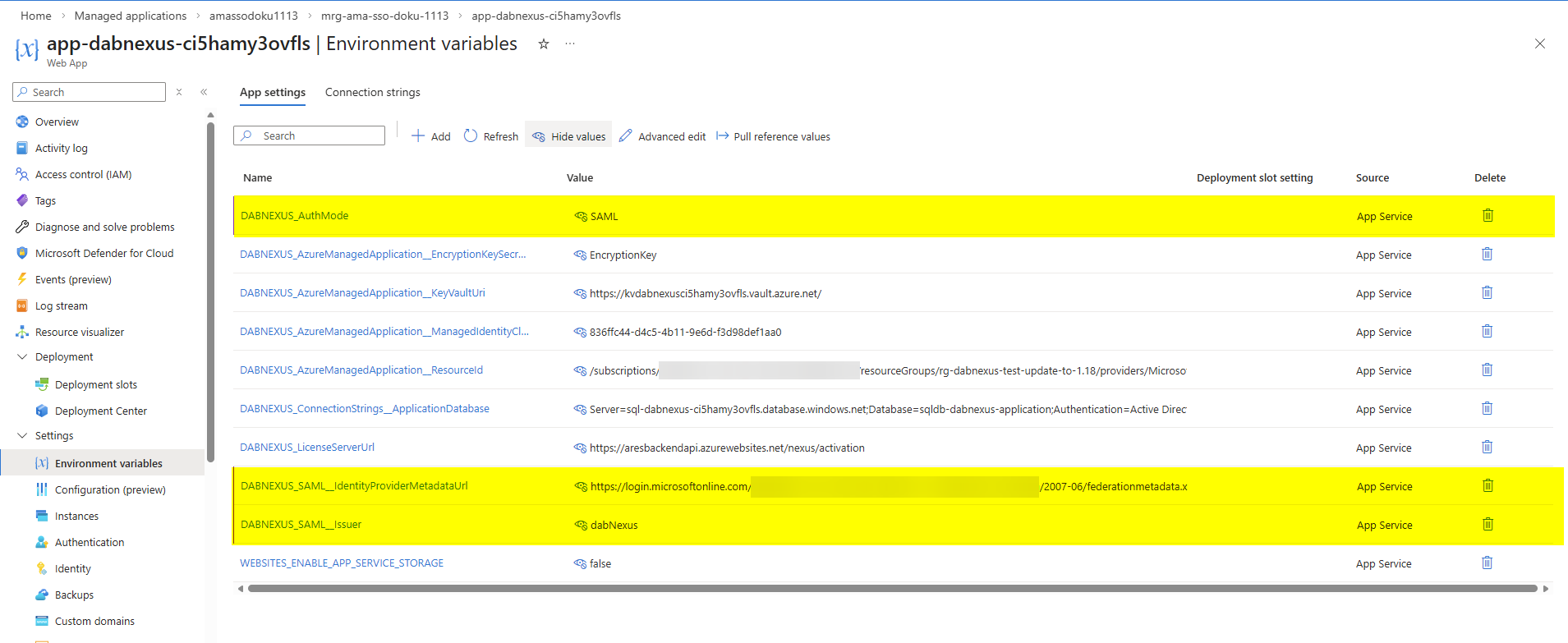This screenshot has height=643, width=1568.
Task: Refresh the app settings list
Action: click(x=491, y=136)
